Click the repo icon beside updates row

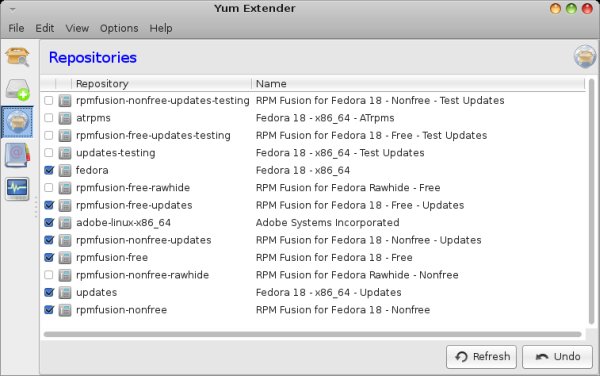(65, 293)
